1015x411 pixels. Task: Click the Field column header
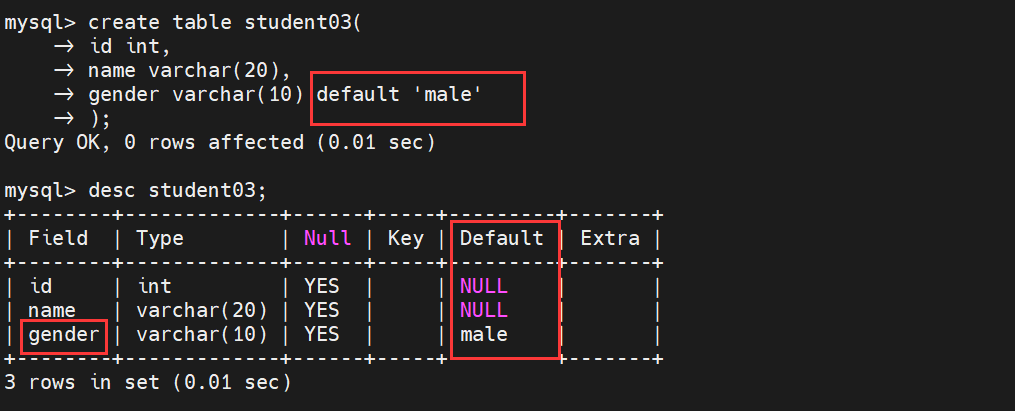pos(58,238)
